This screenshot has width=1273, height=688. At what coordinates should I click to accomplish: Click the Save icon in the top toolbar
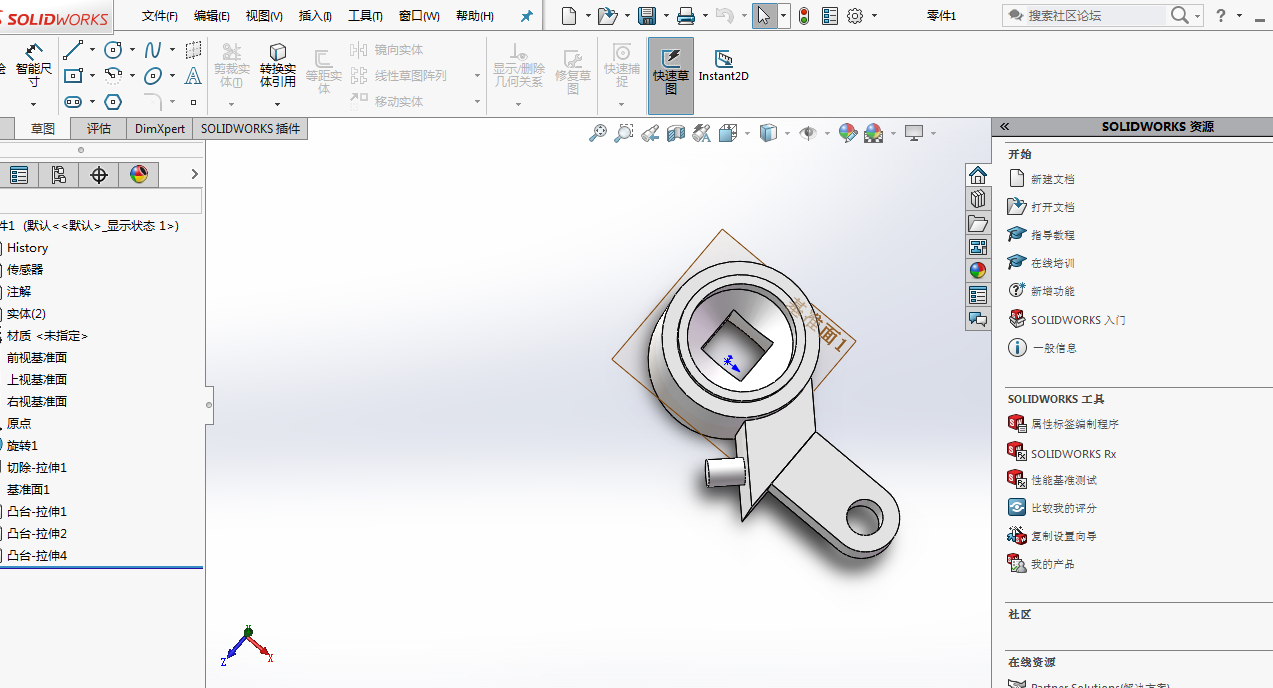coord(647,16)
